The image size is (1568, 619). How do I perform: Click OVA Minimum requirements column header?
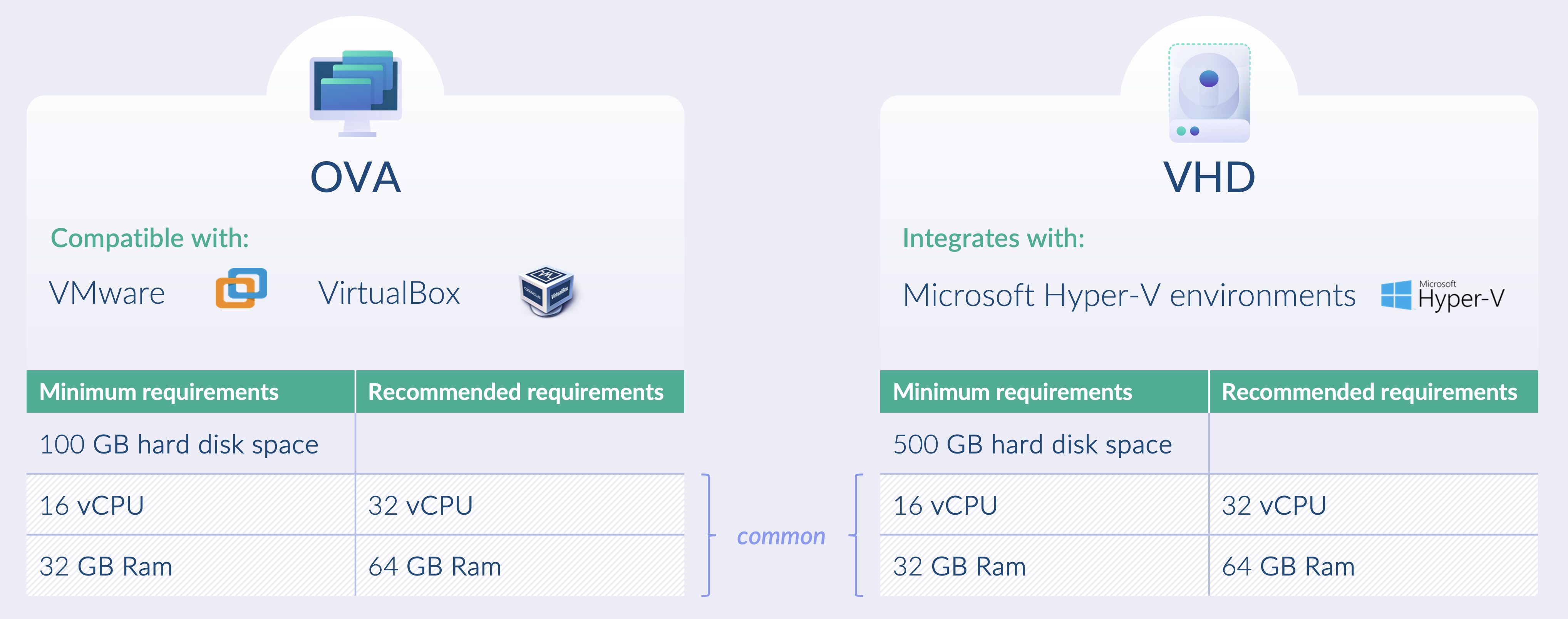pyautogui.click(x=159, y=392)
